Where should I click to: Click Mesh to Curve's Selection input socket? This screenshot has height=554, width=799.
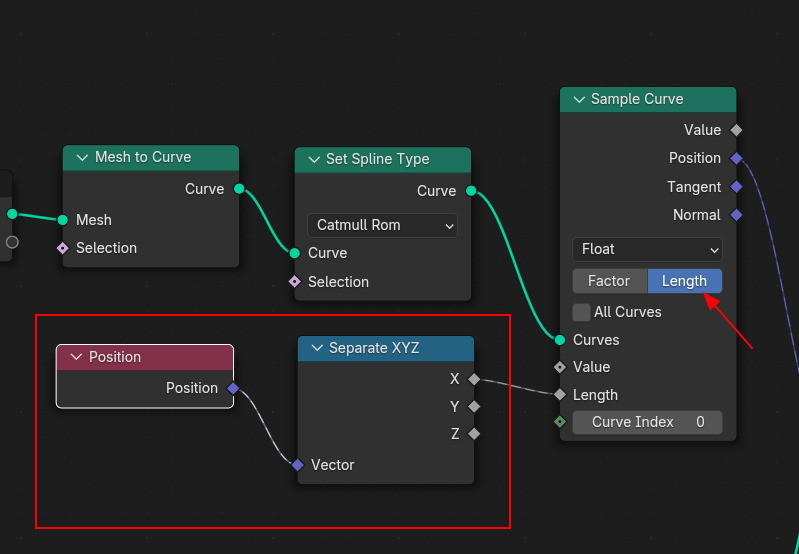tap(63, 248)
